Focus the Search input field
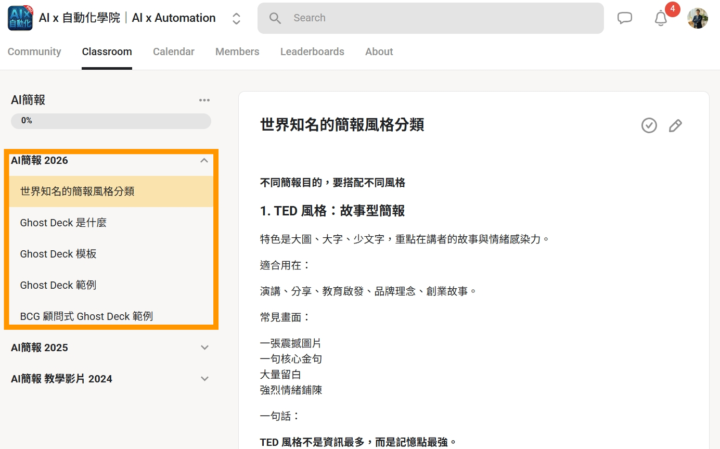This screenshot has width=720, height=449. 430,18
